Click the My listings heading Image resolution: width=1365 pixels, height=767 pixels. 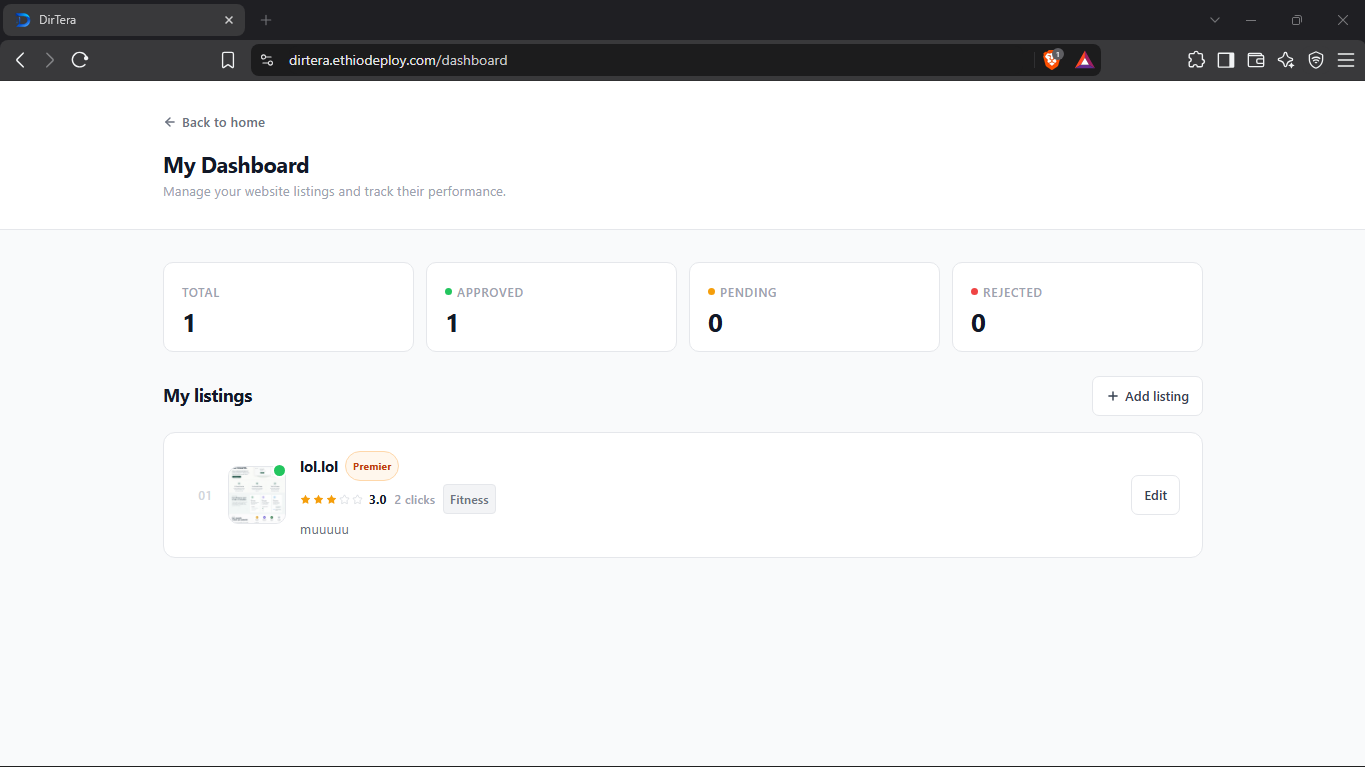coord(208,396)
